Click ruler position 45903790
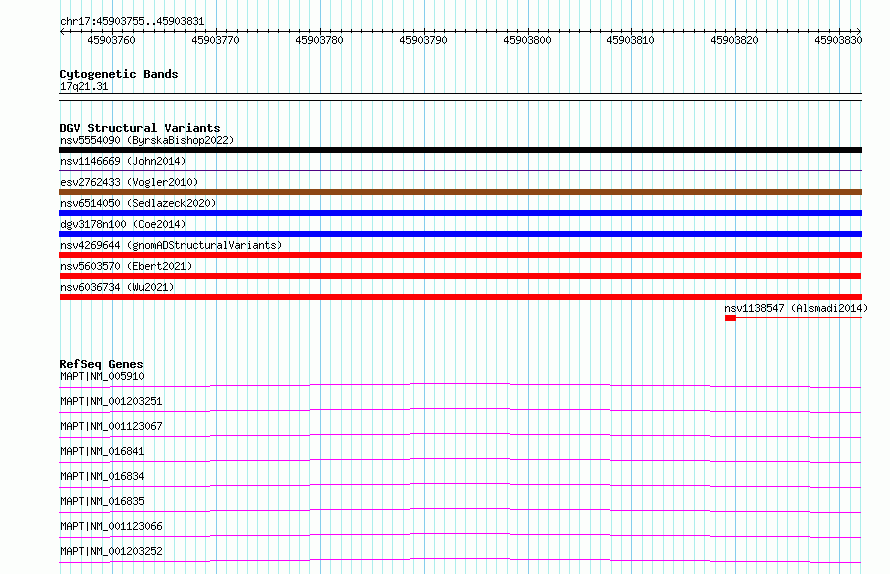The image size is (890, 574). pos(423,40)
